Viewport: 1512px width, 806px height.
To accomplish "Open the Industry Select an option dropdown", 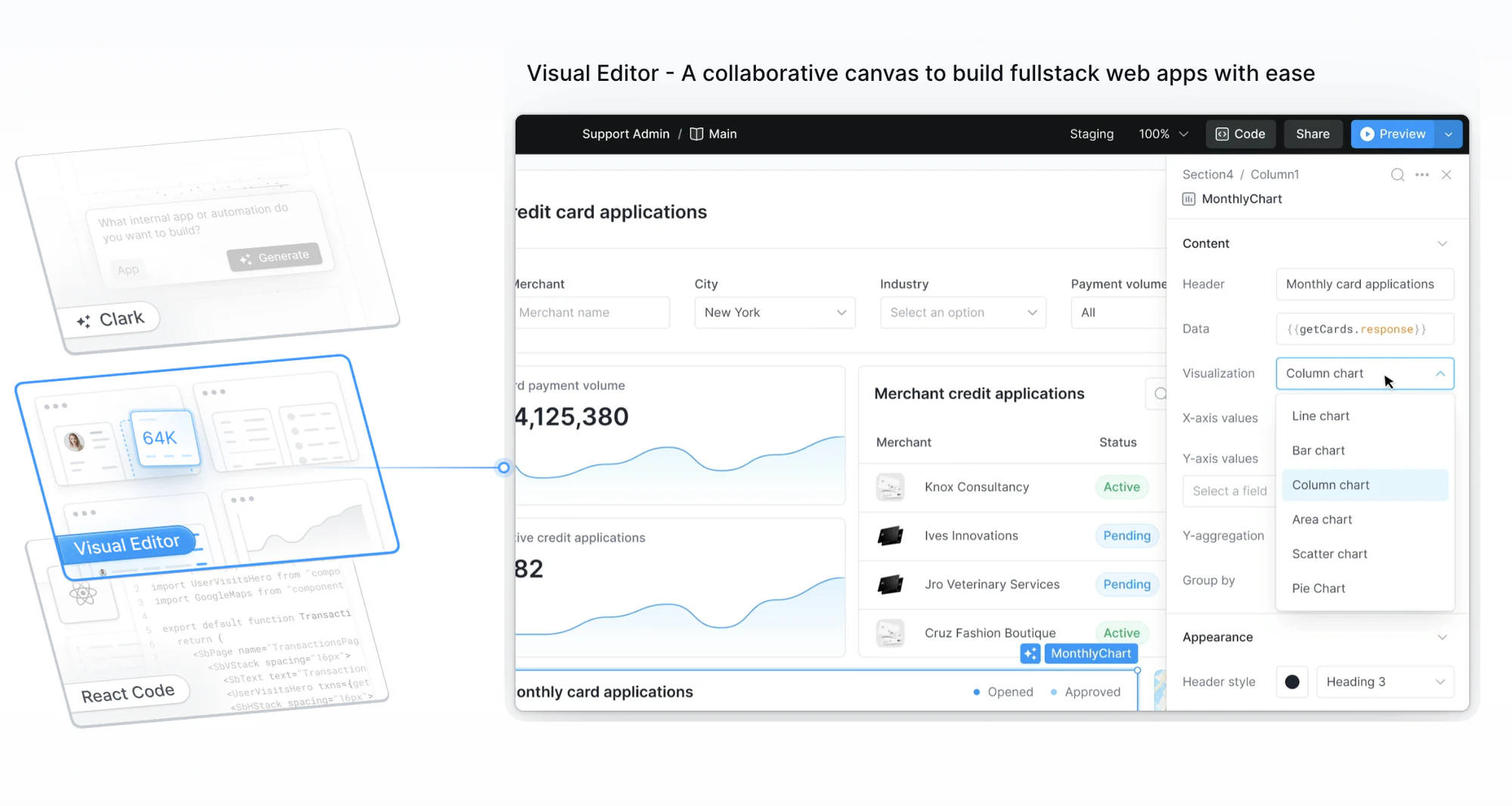I will 963,312.
